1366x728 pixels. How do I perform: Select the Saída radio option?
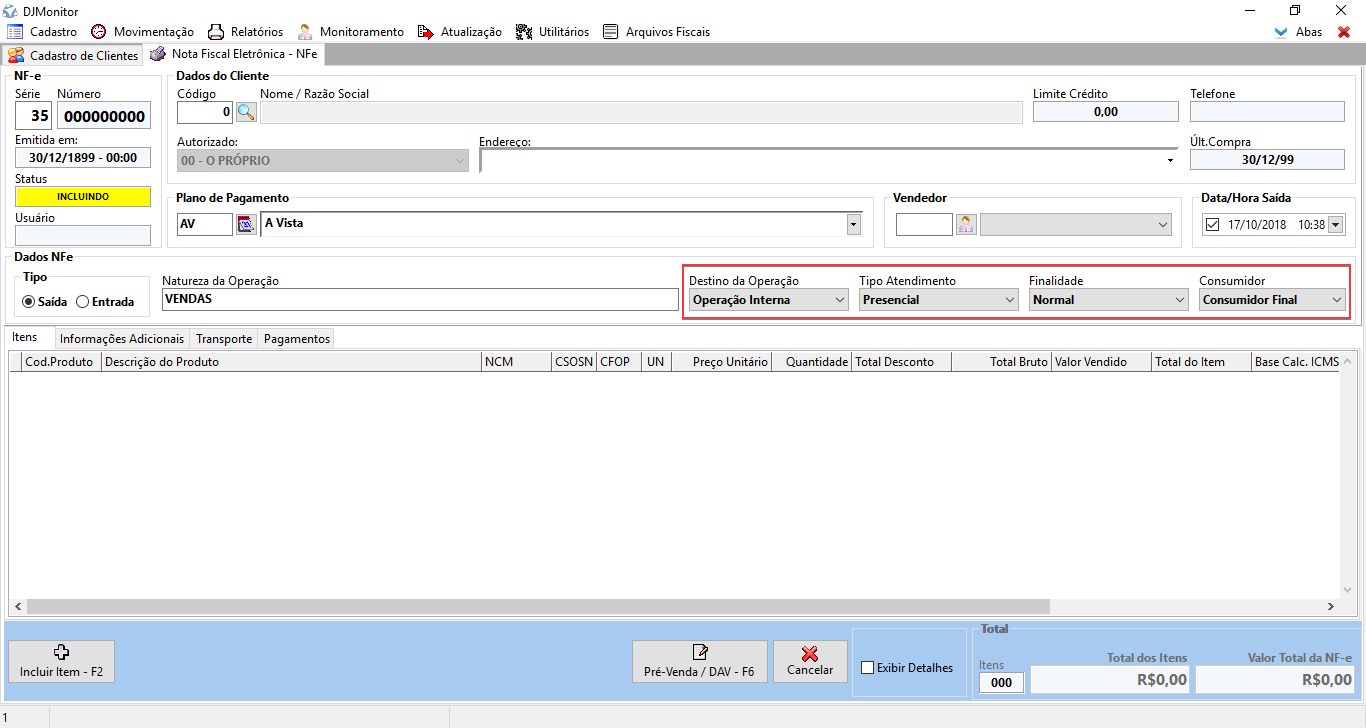[x=29, y=301]
